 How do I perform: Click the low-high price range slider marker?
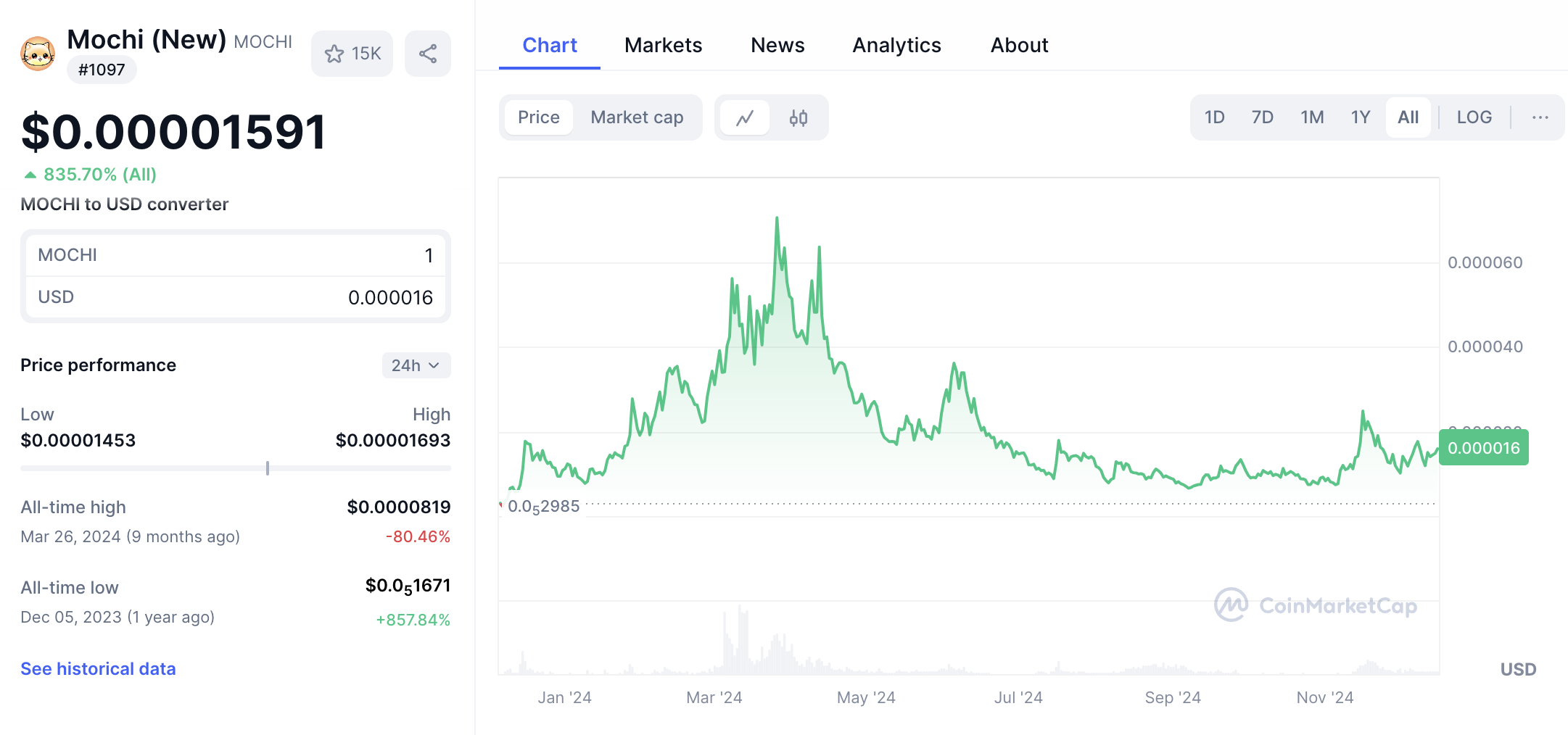point(268,468)
